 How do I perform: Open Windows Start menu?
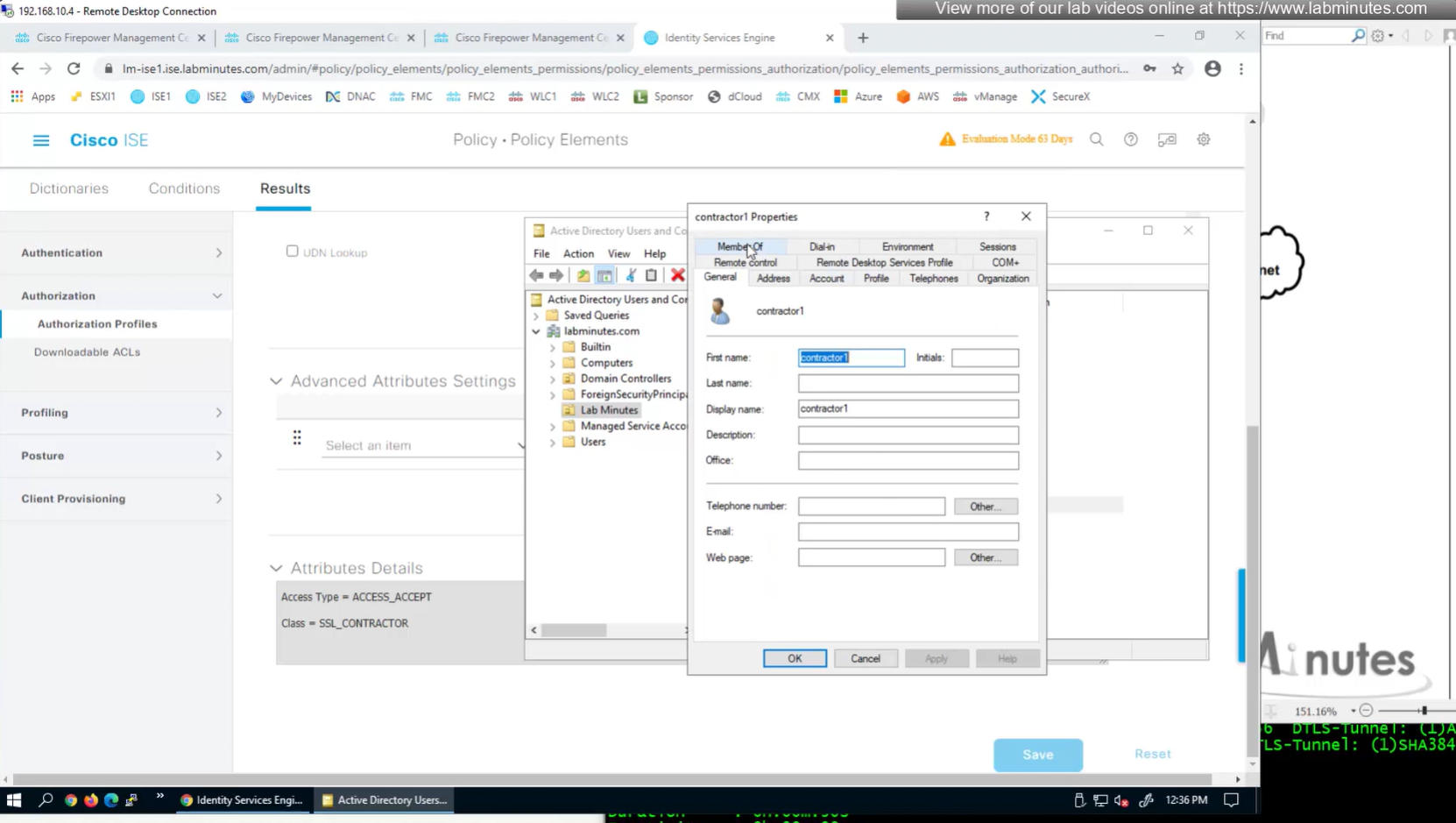coord(14,799)
